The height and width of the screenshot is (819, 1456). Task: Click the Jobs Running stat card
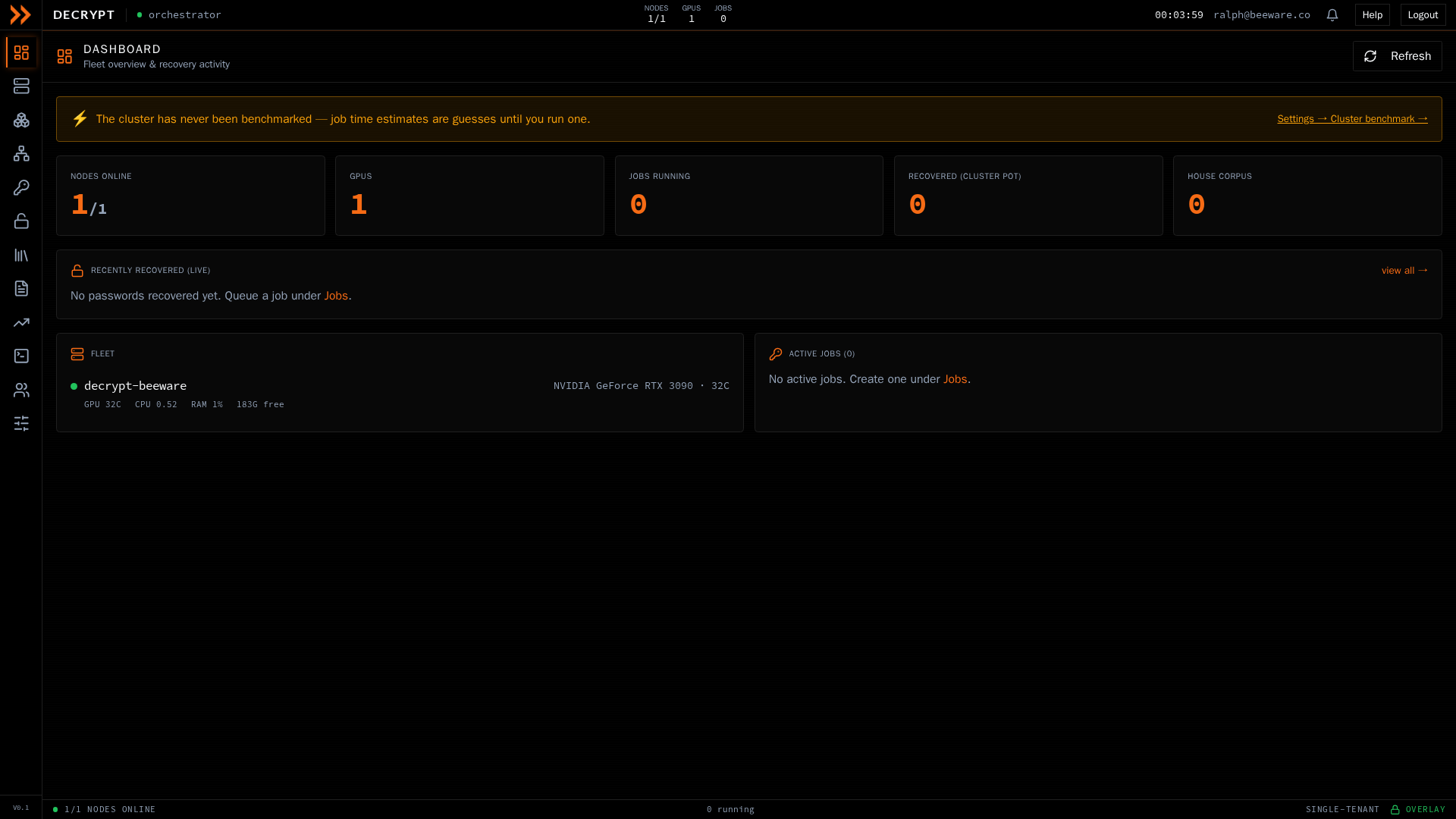tap(748, 196)
